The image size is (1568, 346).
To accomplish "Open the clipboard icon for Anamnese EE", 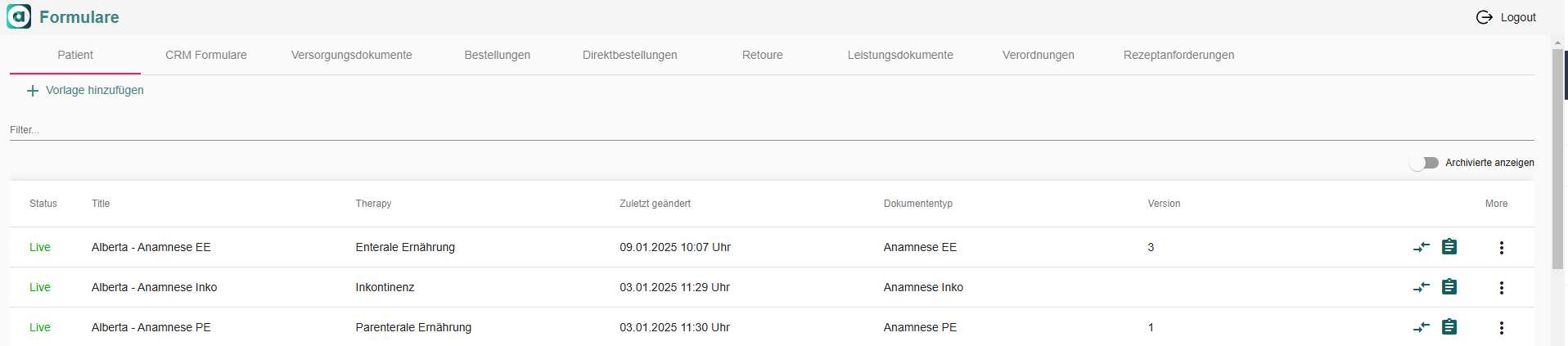I will (x=1449, y=247).
